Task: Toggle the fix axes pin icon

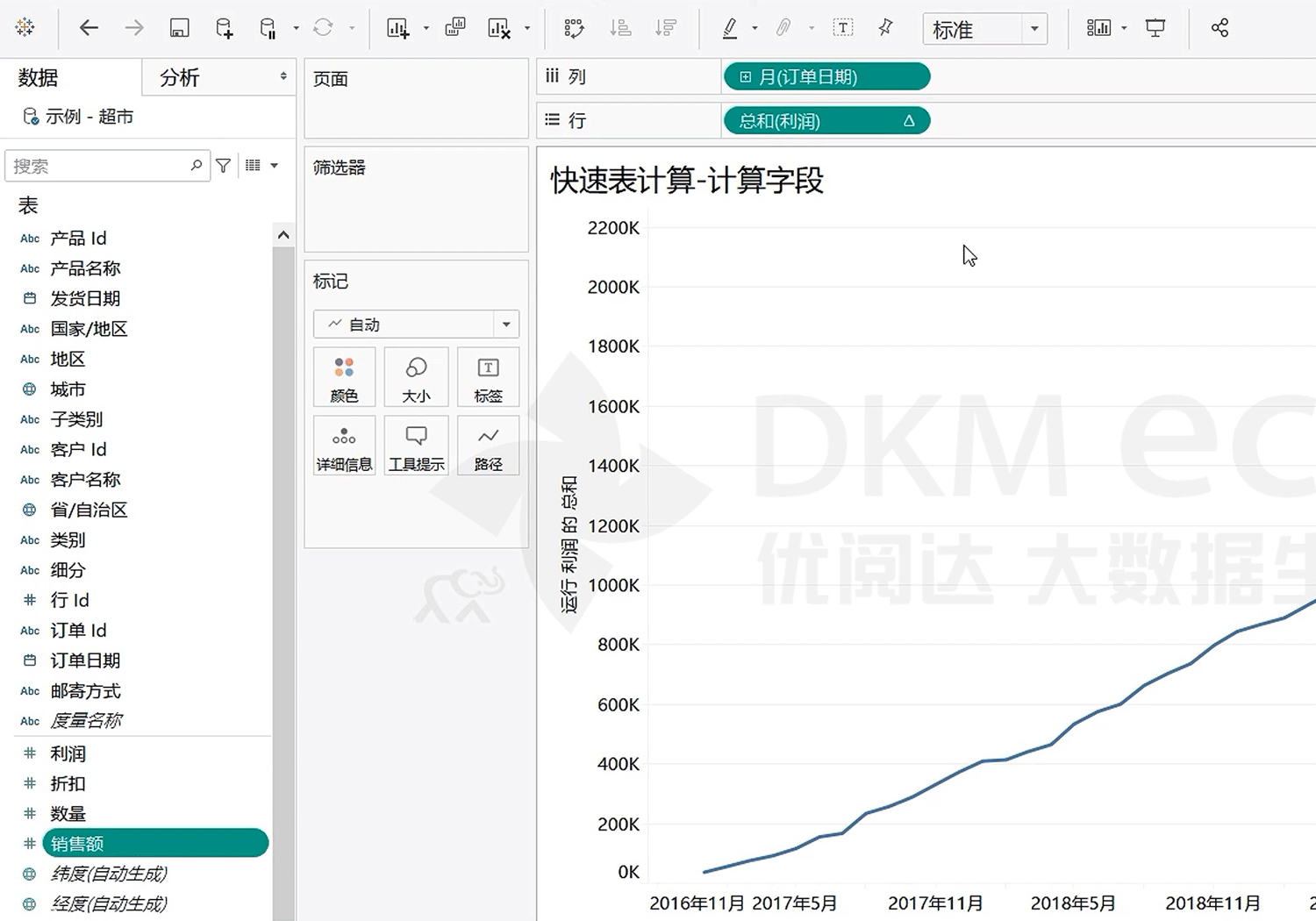Action: click(886, 28)
